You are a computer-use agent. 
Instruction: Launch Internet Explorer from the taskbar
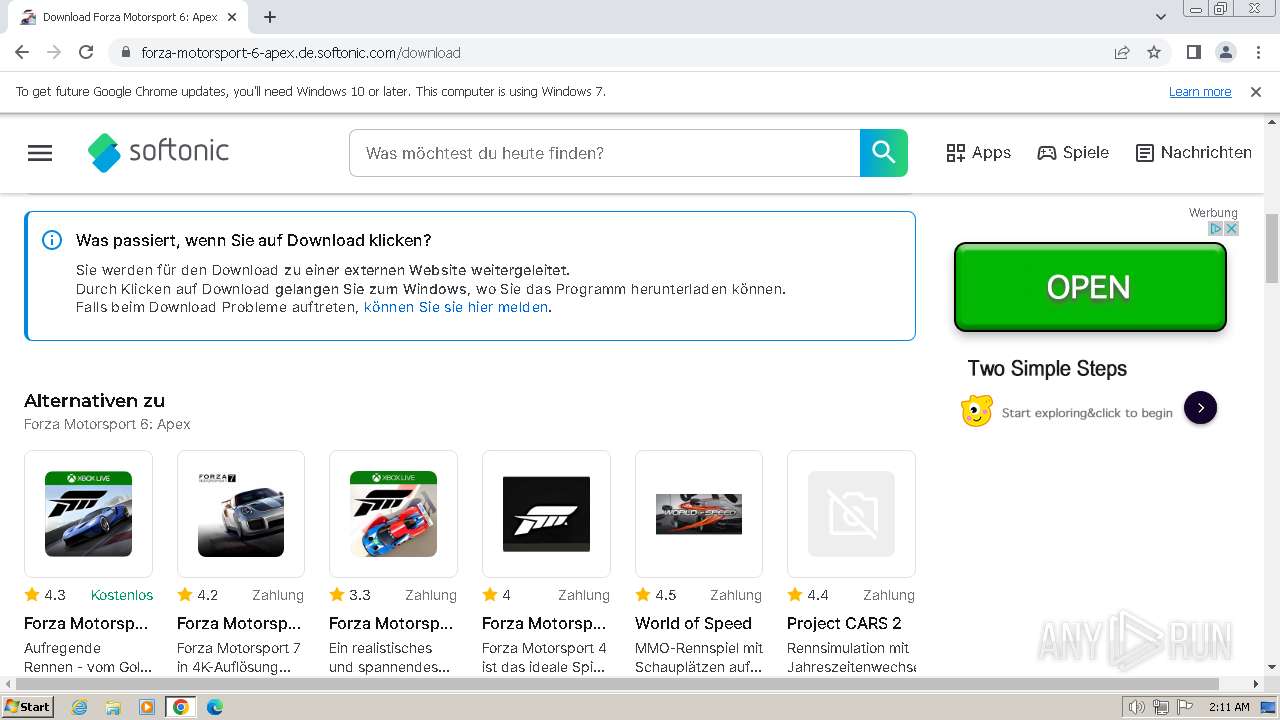(x=79, y=707)
